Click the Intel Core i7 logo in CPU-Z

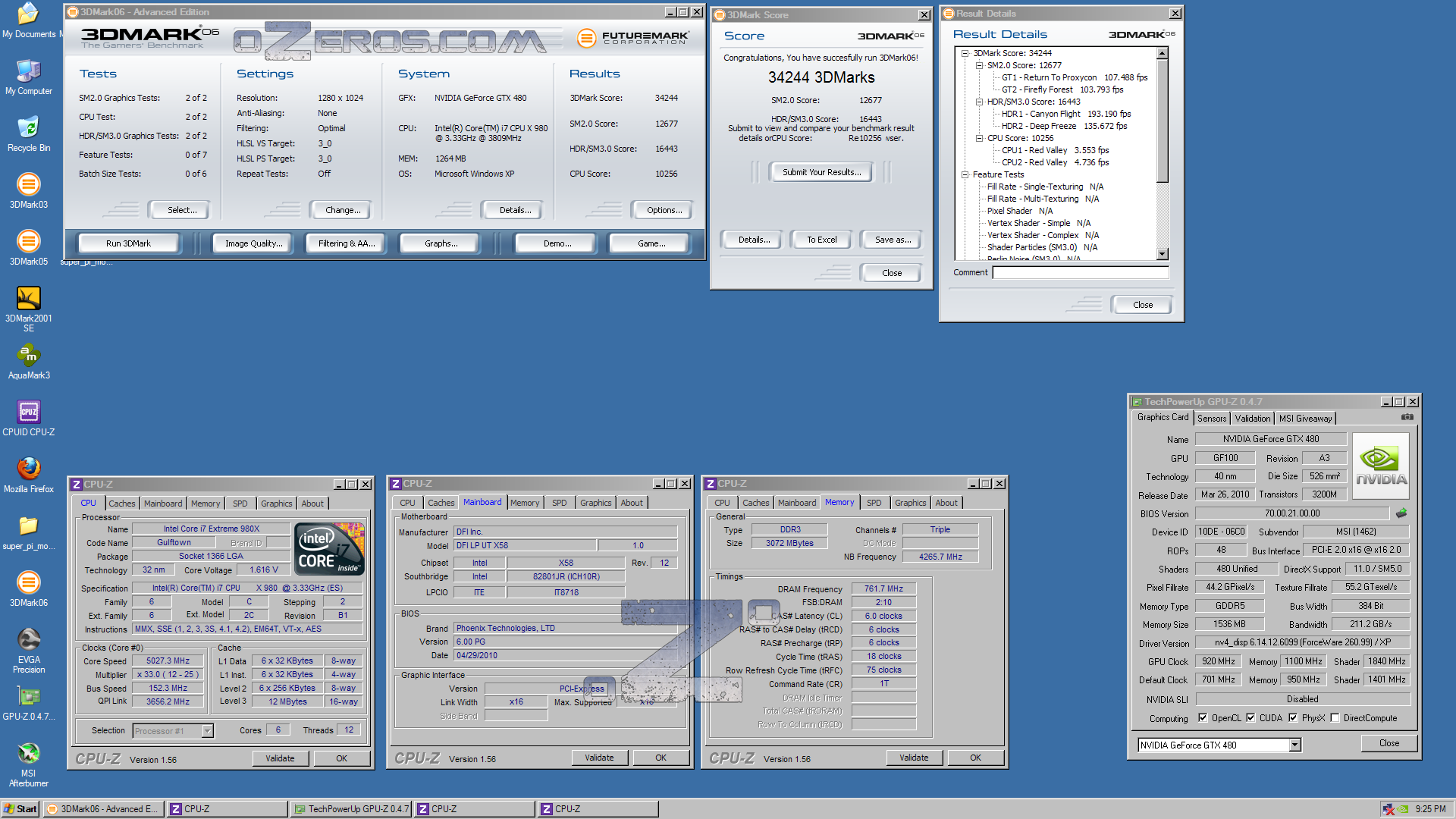[x=330, y=548]
